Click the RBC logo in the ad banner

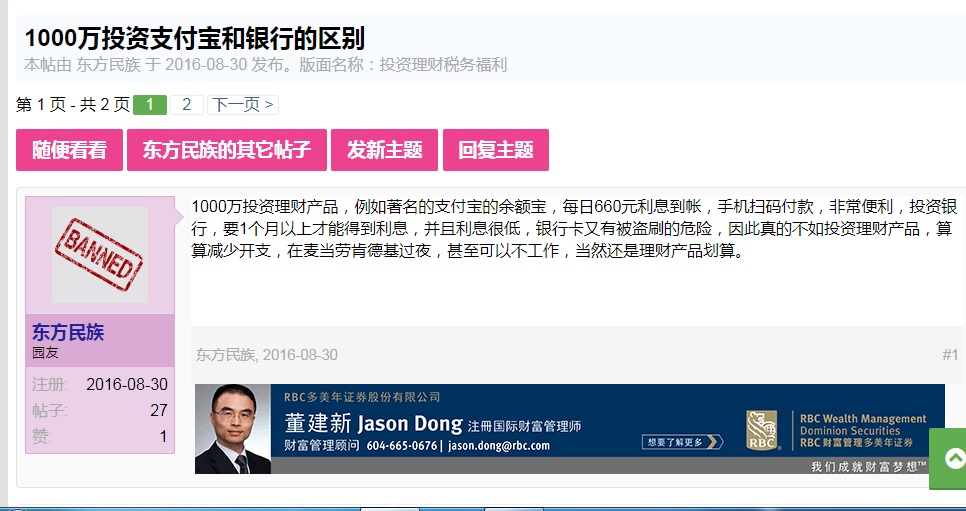761,430
